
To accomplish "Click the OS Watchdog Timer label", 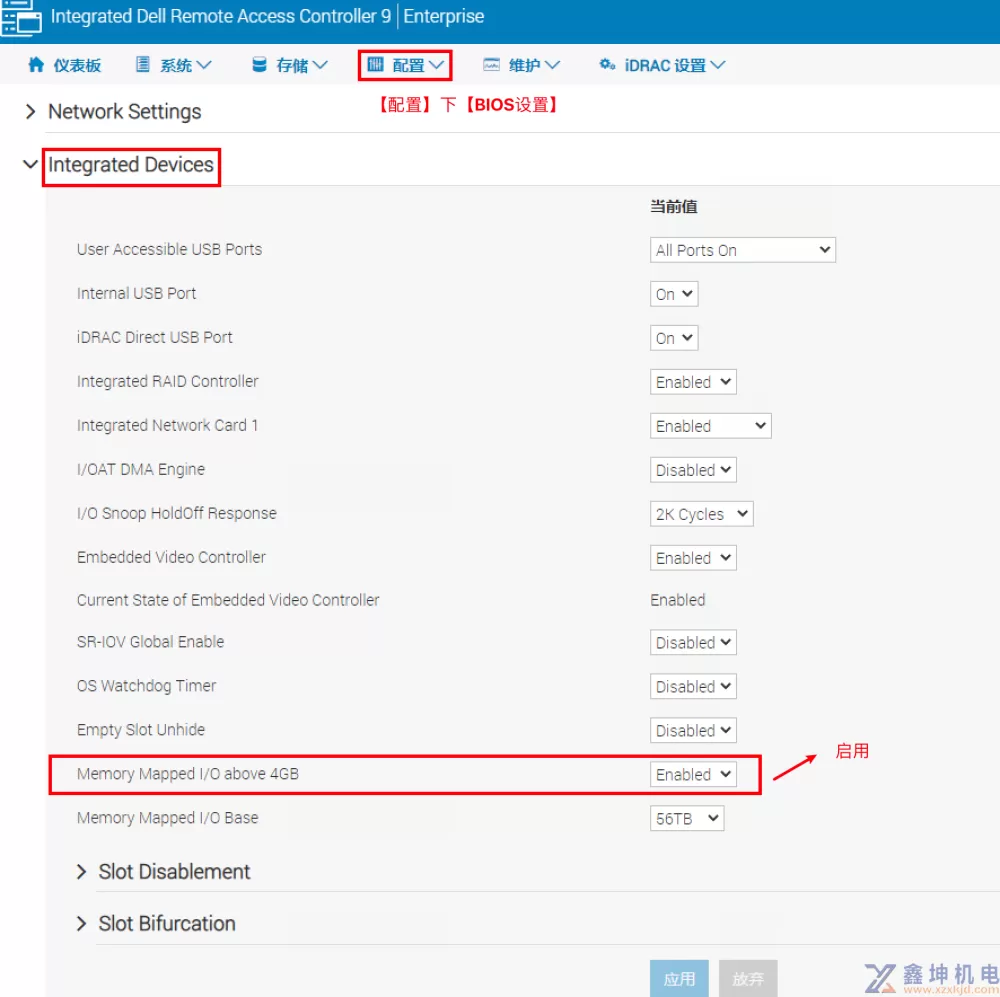I will coord(146,686).
